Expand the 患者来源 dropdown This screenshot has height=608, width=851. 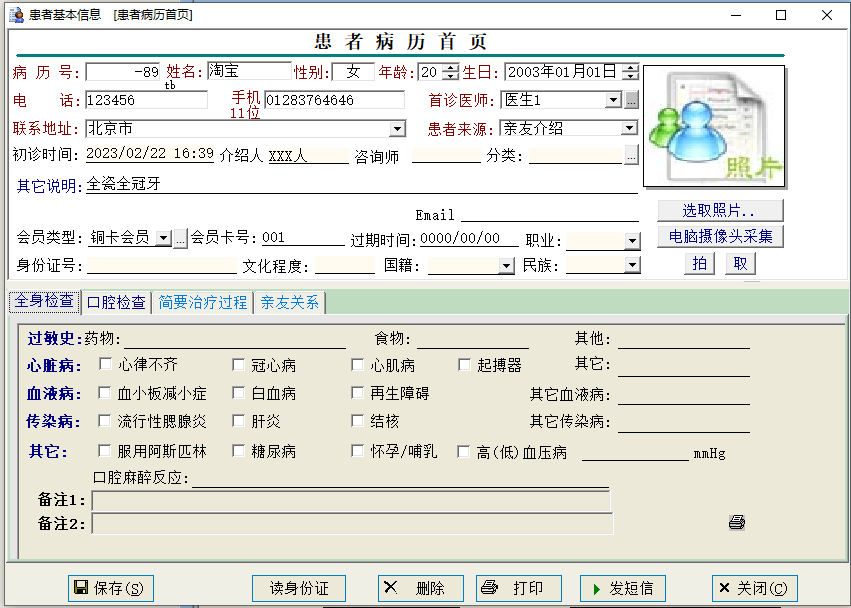tap(629, 128)
